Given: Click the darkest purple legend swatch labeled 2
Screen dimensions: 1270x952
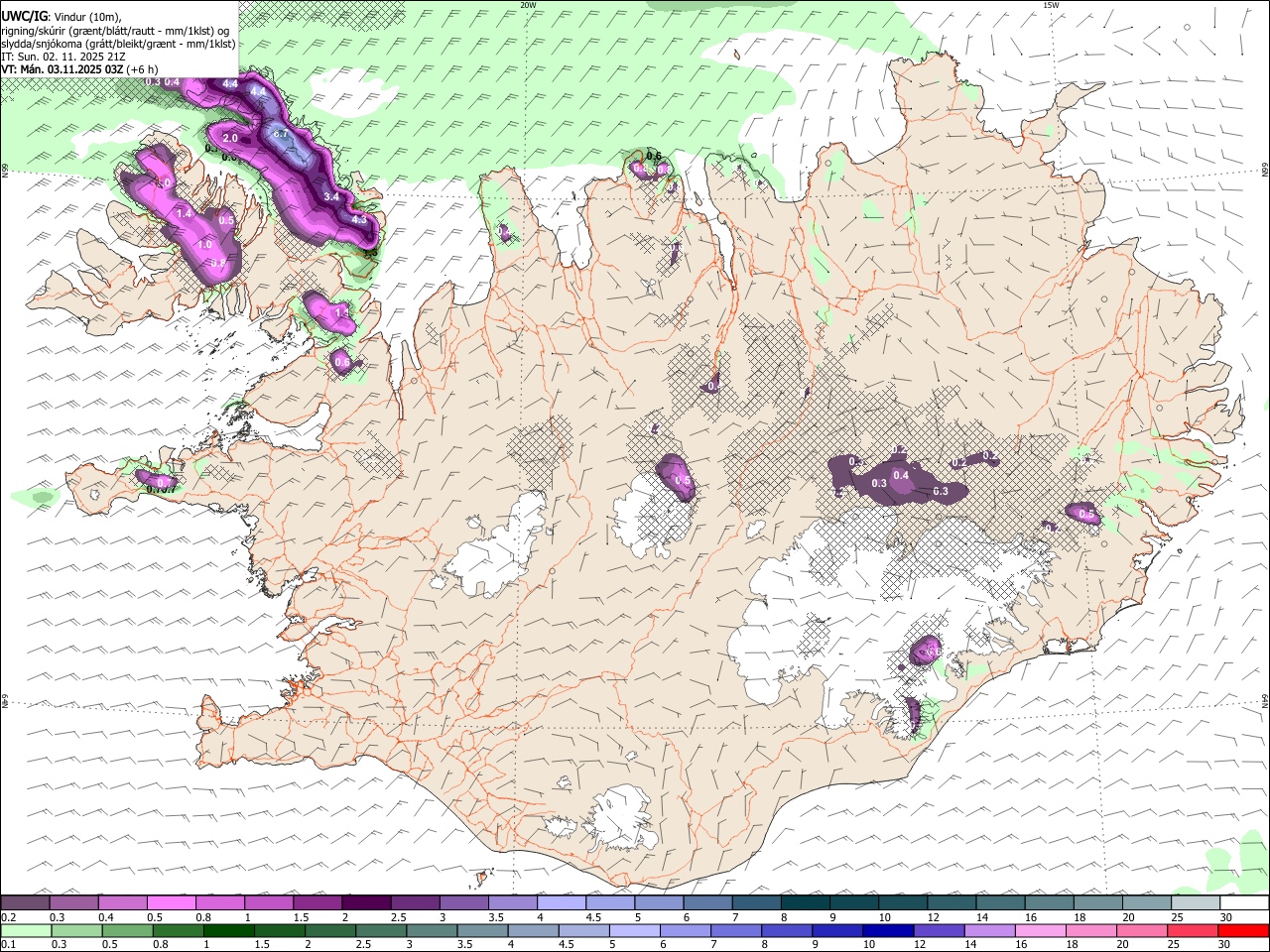Looking at the screenshot, I should [365, 902].
